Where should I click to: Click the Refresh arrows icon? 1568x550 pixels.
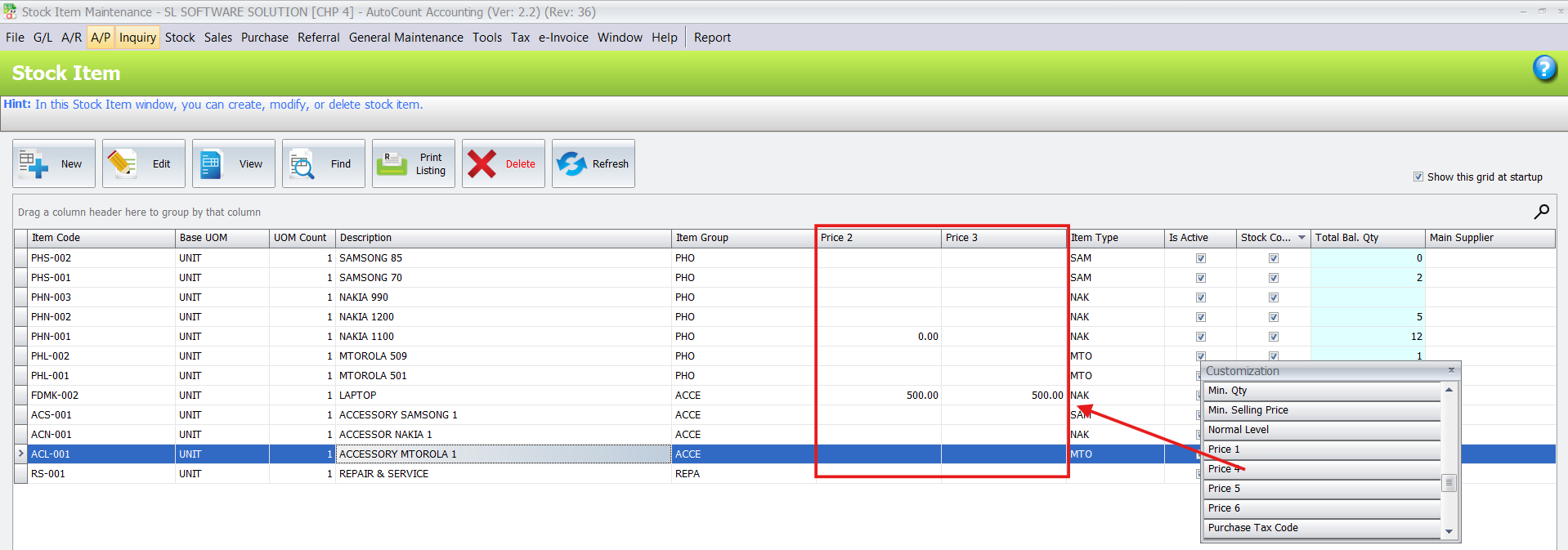point(571,163)
